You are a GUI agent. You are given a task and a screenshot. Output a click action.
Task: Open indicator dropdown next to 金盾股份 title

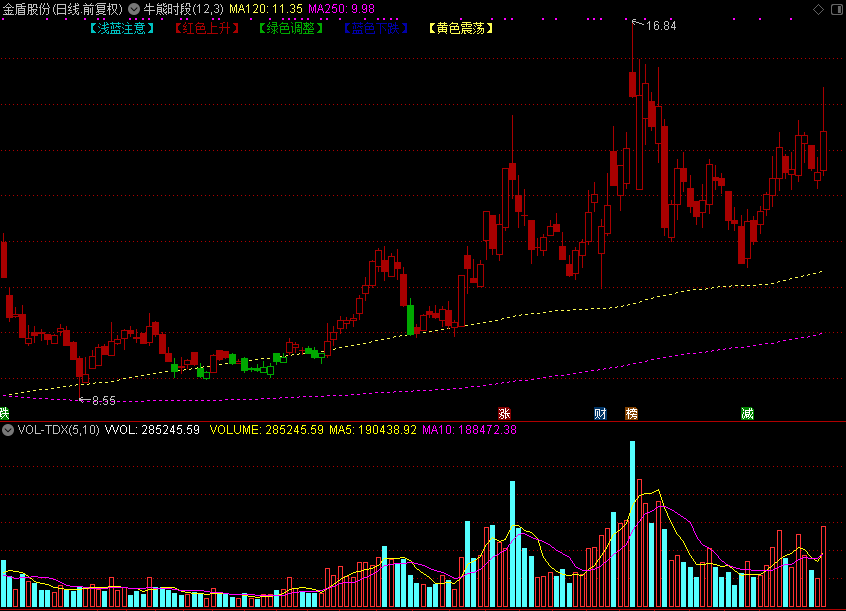pos(134,9)
